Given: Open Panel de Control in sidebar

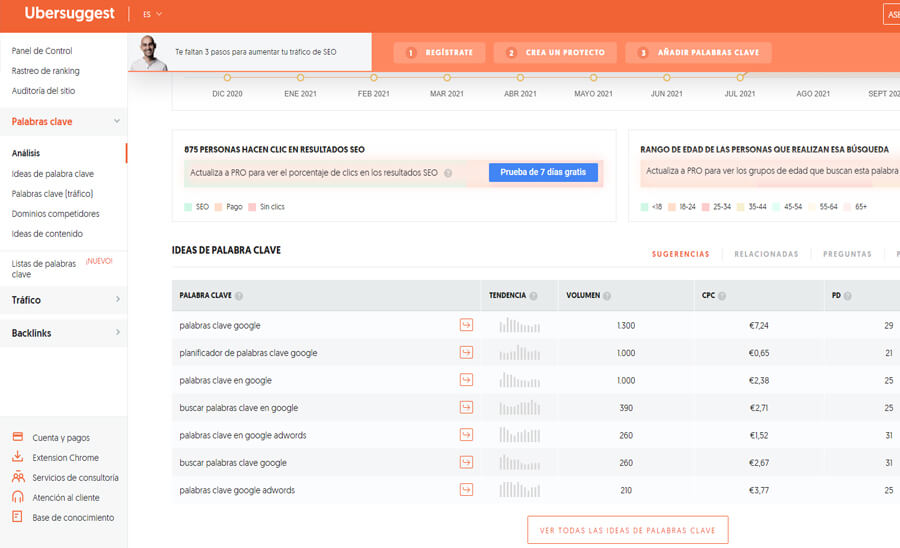Looking at the screenshot, I should pos(42,50).
